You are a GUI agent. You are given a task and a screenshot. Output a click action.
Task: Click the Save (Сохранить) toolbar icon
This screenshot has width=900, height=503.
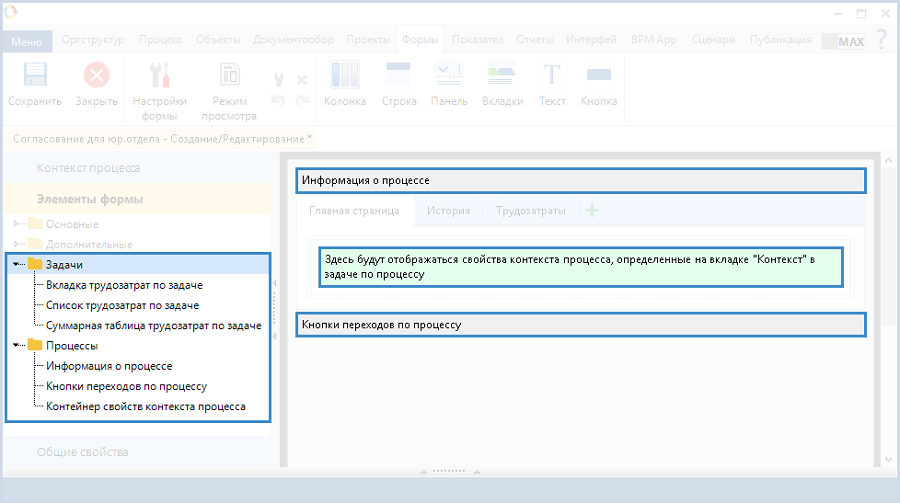(35, 76)
